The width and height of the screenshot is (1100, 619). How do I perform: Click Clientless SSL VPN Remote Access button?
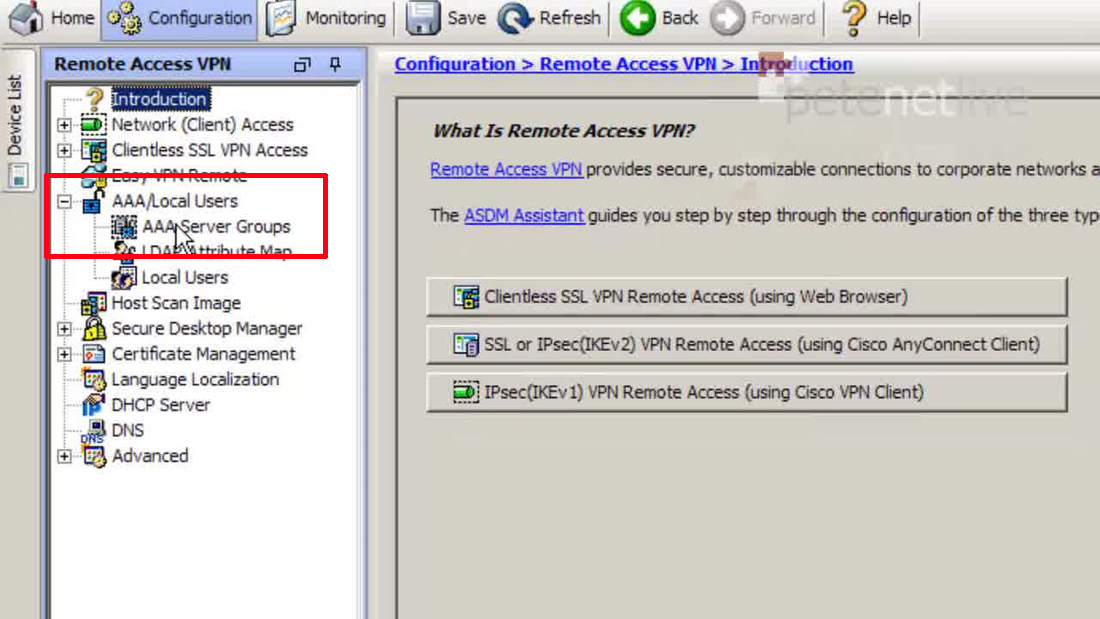[746, 297]
